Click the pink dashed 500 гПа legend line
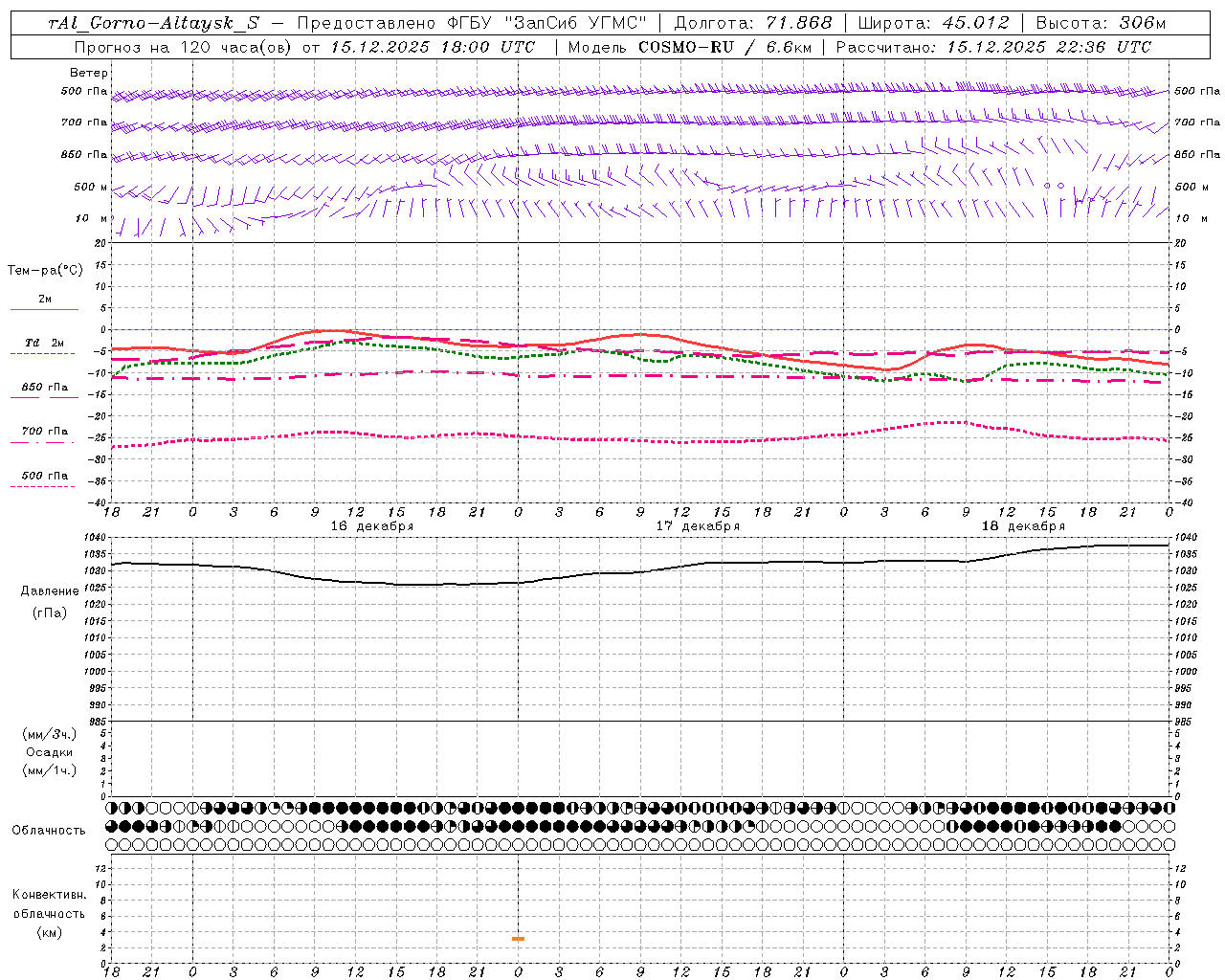 (x=43, y=486)
